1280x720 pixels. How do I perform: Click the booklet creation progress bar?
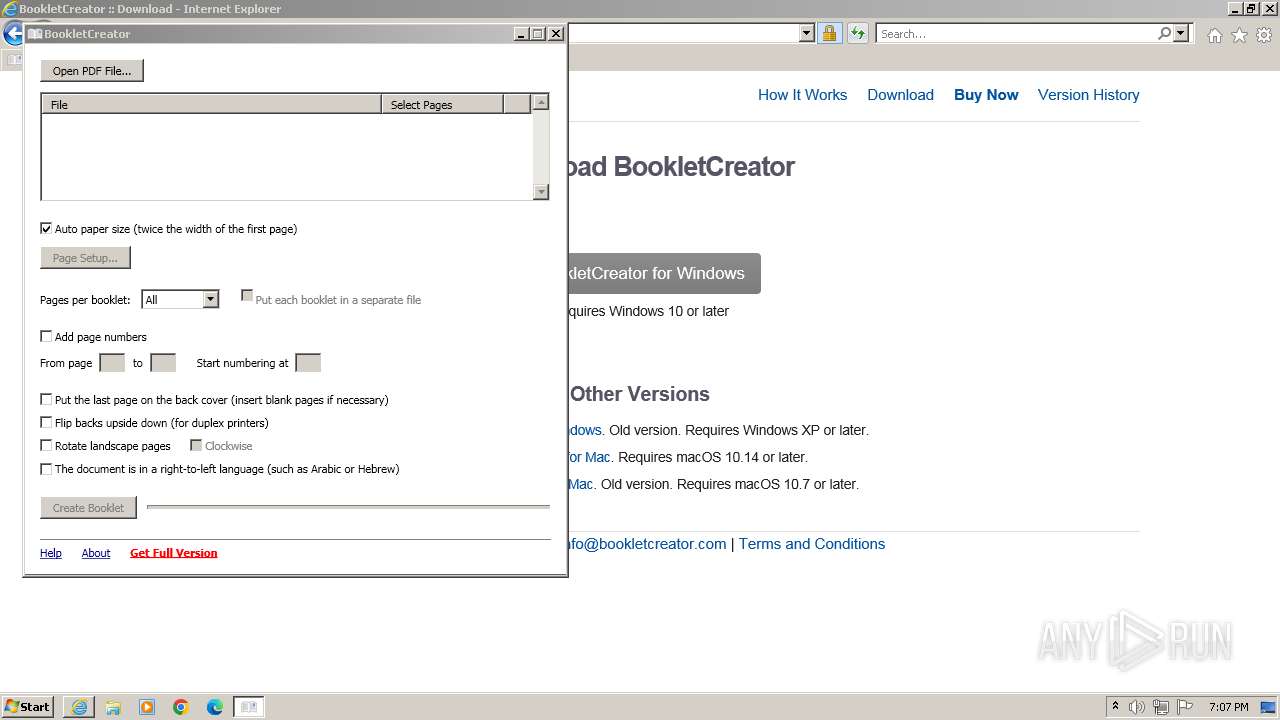pyautogui.click(x=348, y=507)
